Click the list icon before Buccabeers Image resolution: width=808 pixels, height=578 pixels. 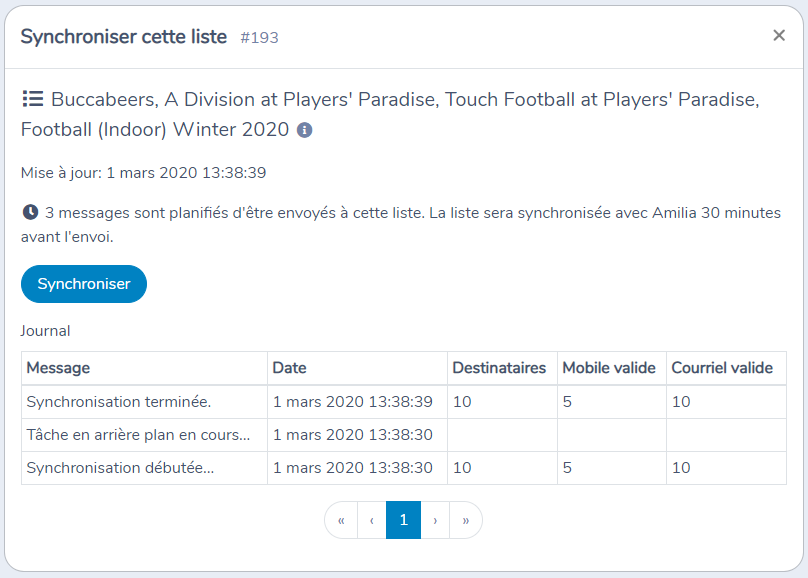pos(33,99)
